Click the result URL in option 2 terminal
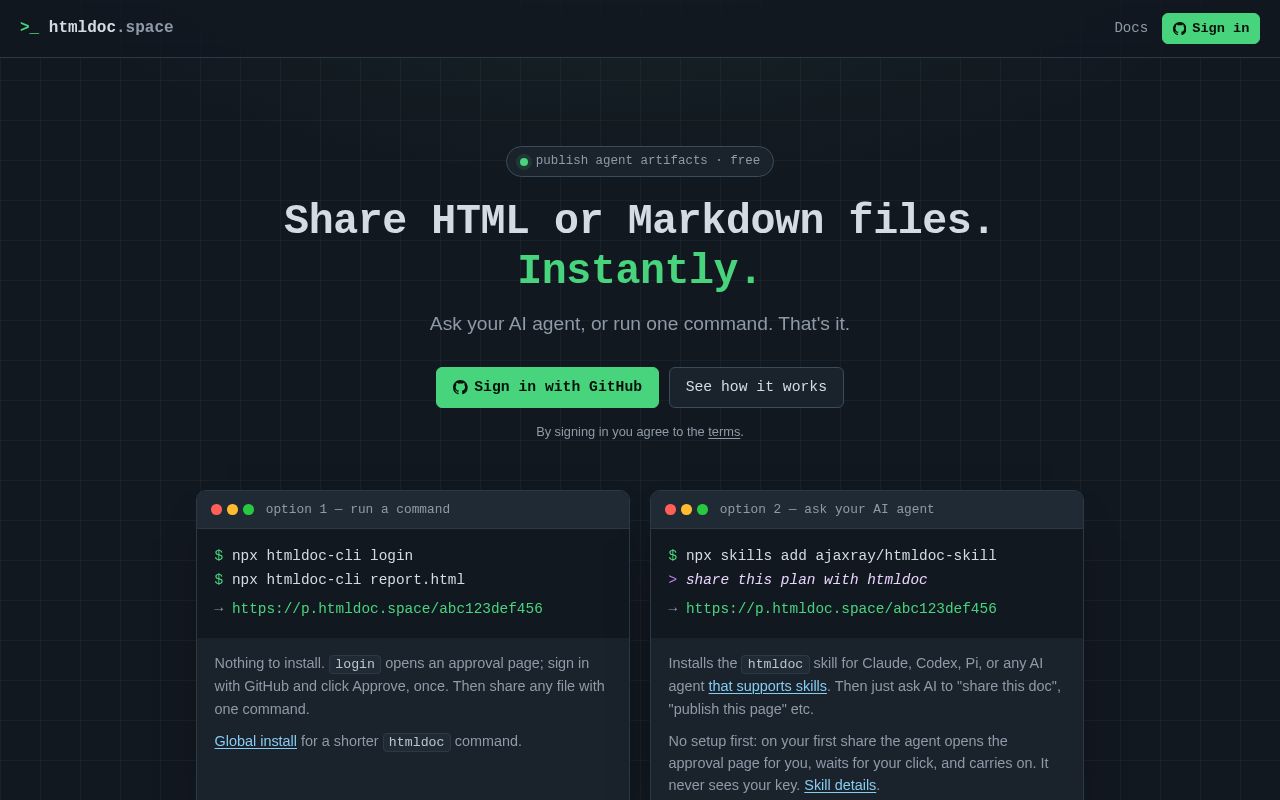This screenshot has height=800, width=1280. [x=841, y=609]
